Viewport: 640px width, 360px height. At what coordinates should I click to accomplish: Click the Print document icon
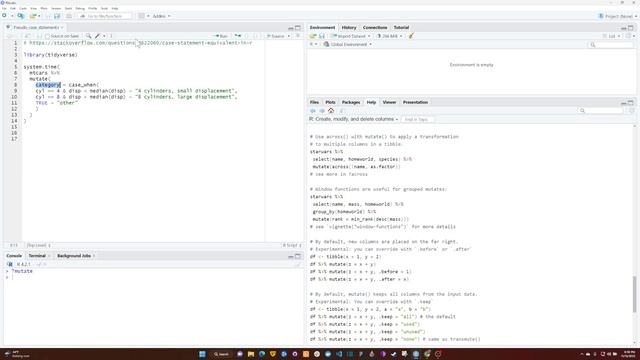tap(69, 16)
